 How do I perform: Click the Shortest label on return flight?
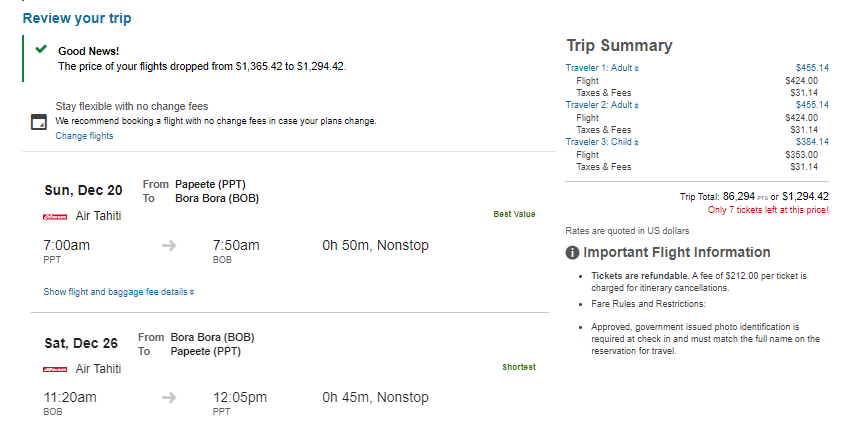(519, 367)
